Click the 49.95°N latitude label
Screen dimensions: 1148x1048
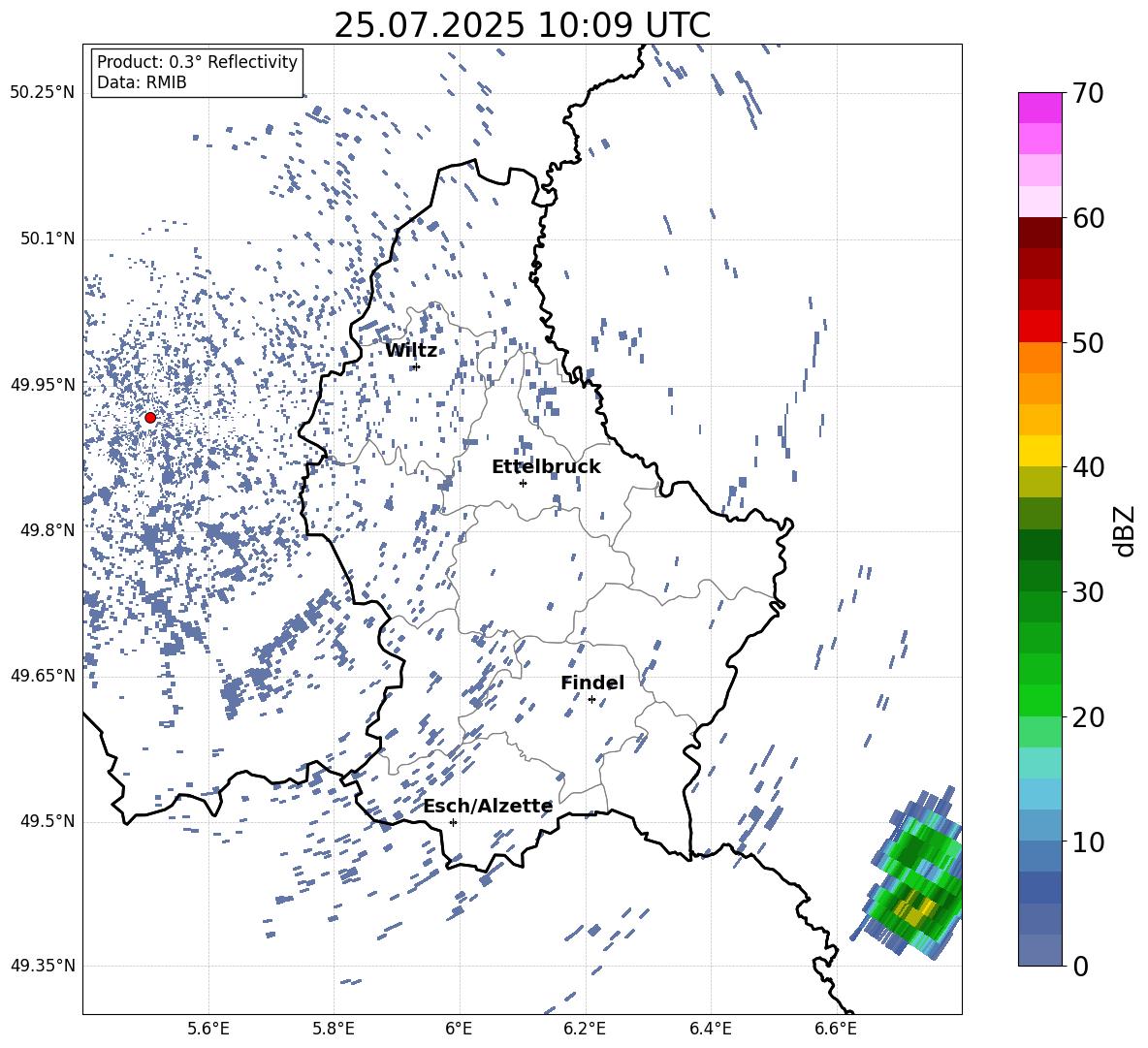pyautogui.click(x=43, y=385)
